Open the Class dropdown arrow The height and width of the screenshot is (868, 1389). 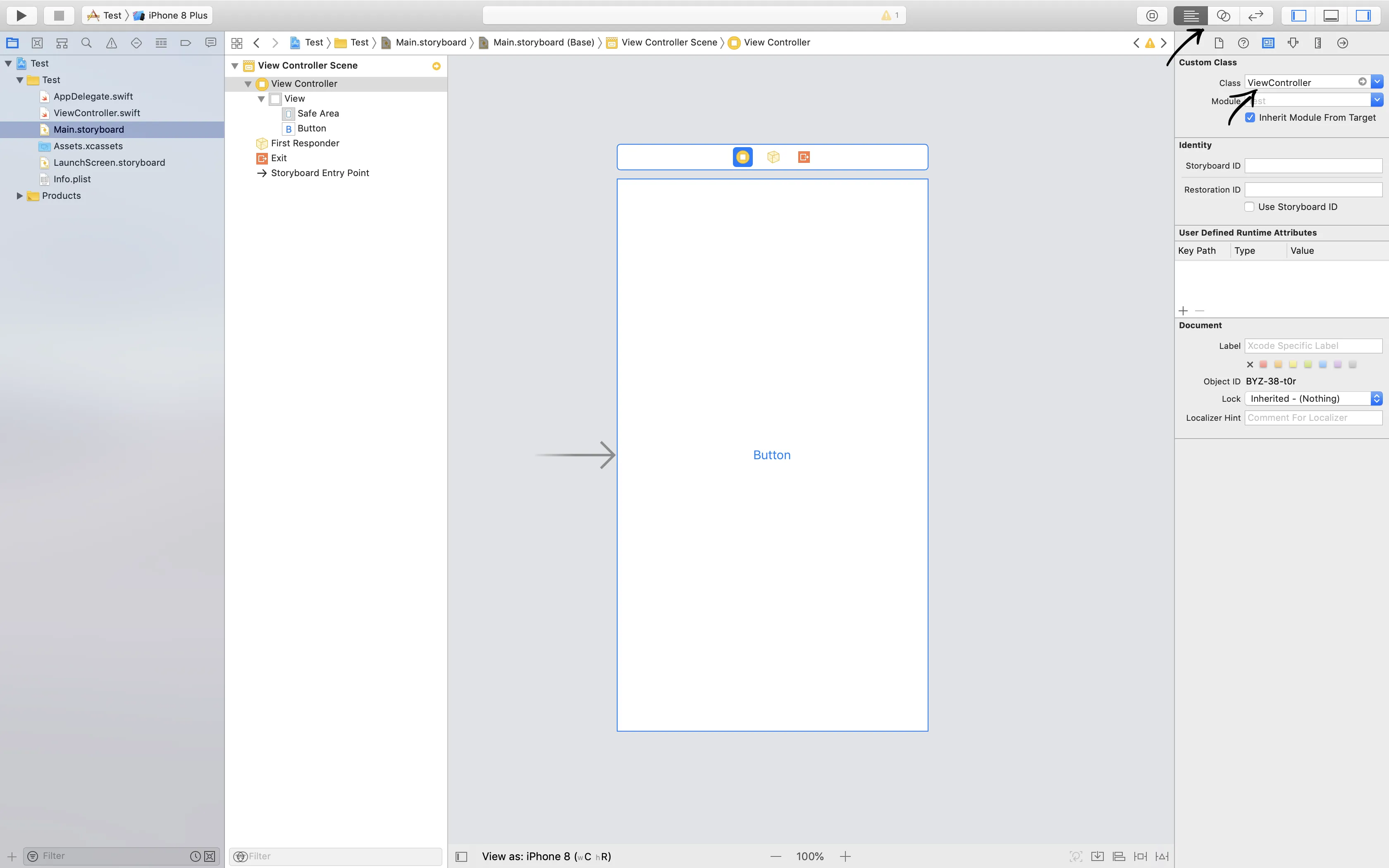1377,82
